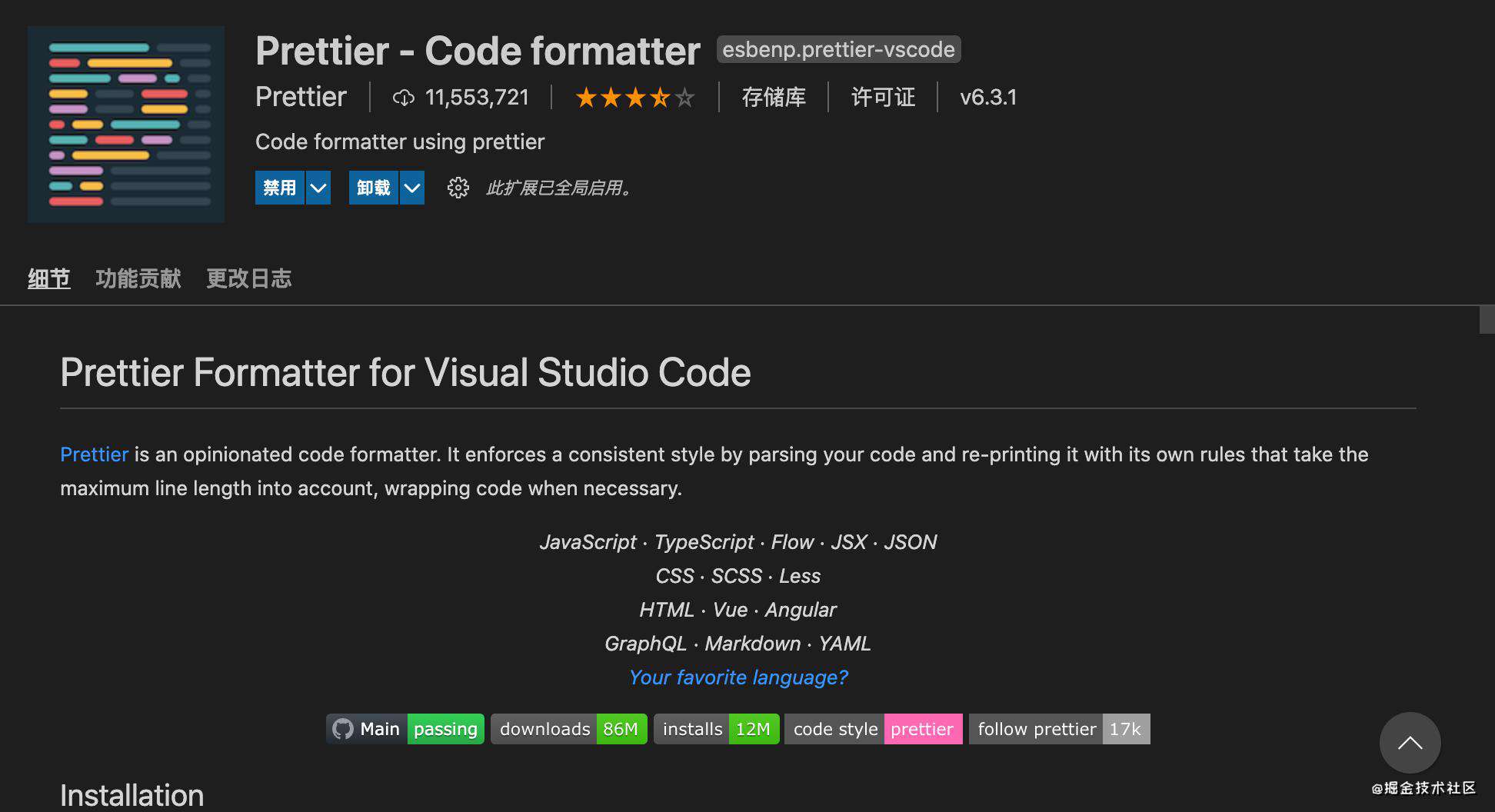
Task: Click the 'GraphQL · Markdown · YAML' line
Action: click(738, 644)
